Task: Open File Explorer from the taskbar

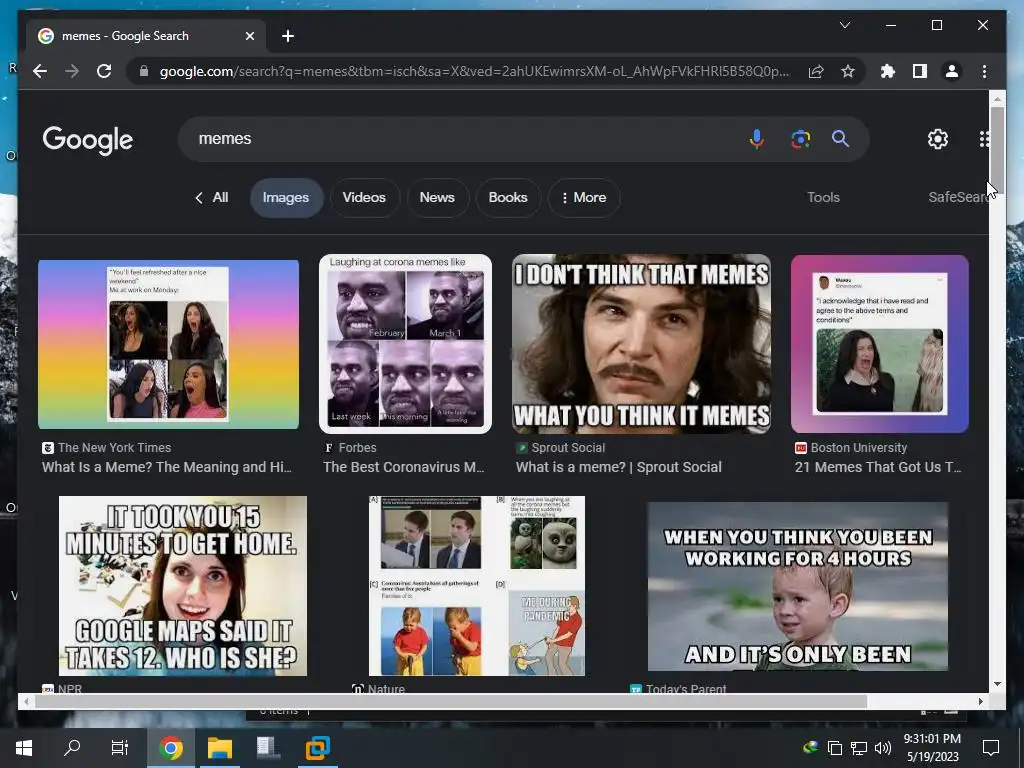Action: pos(219,748)
